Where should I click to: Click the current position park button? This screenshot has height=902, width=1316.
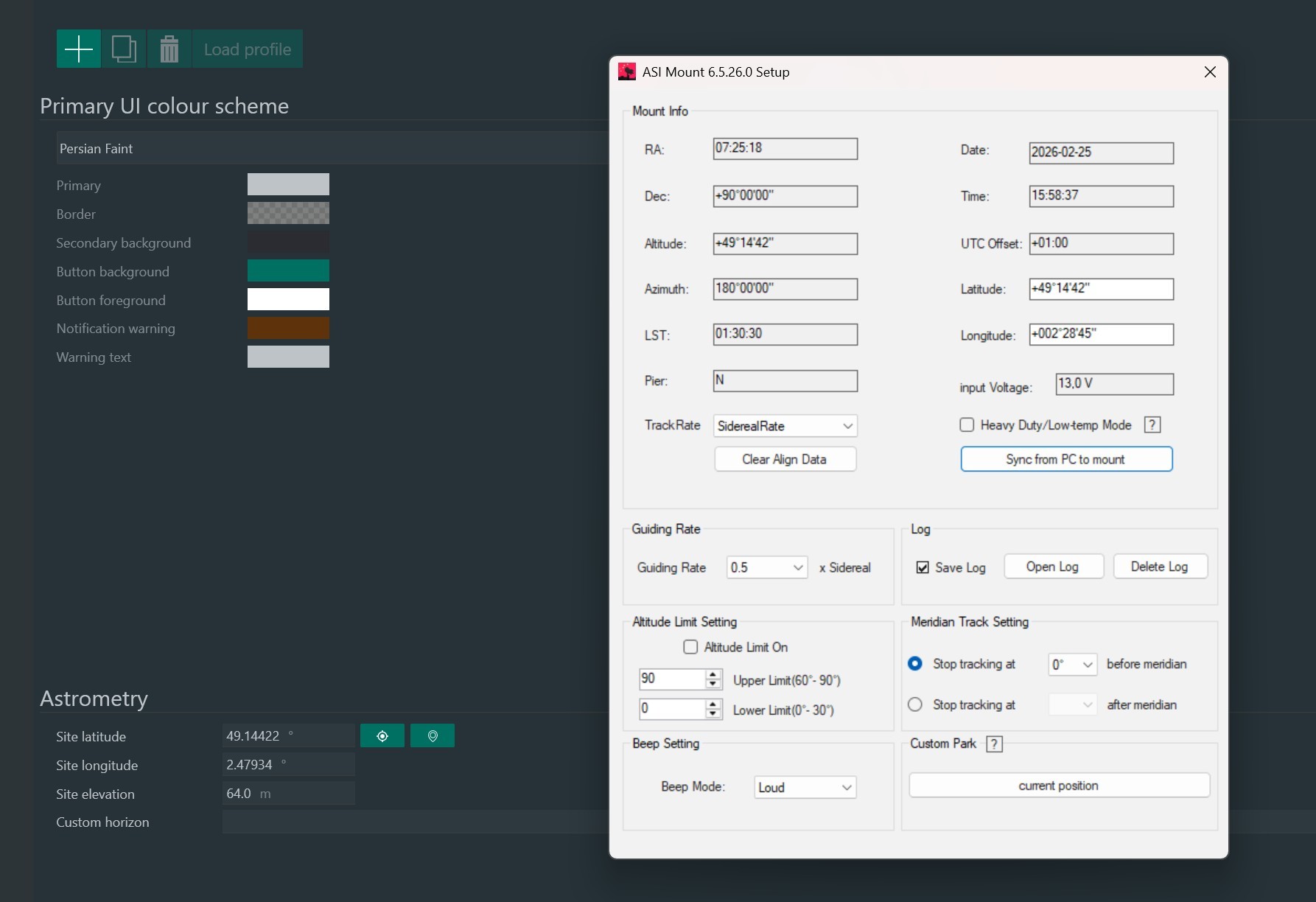(x=1059, y=786)
